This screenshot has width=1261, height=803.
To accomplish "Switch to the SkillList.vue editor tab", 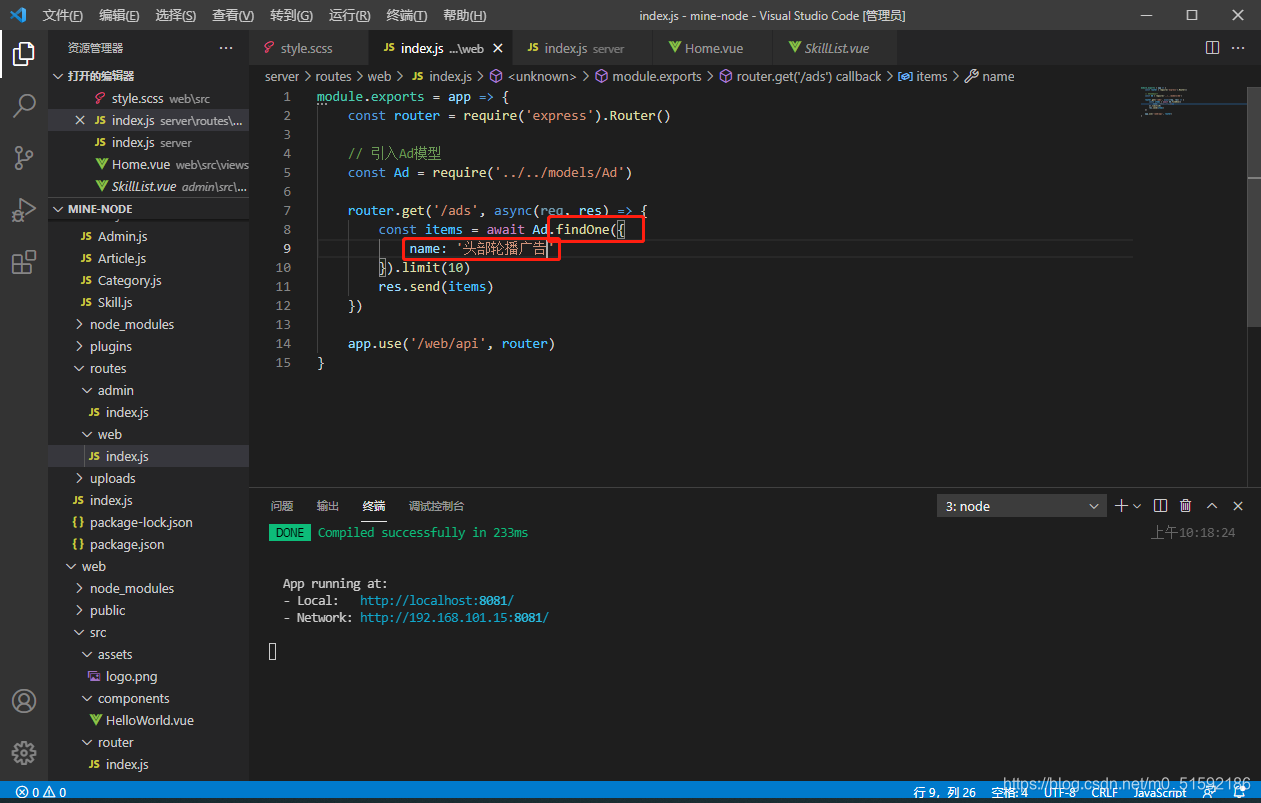I will pyautogui.click(x=834, y=48).
